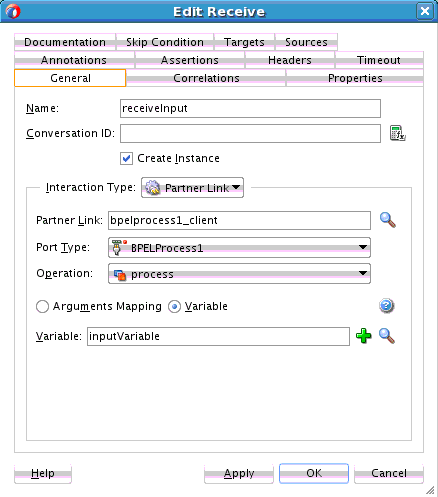Open XPath expression builder for Conversation ID
This screenshot has height=497, width=438.
pyautogui.click(x=397, y=133)
